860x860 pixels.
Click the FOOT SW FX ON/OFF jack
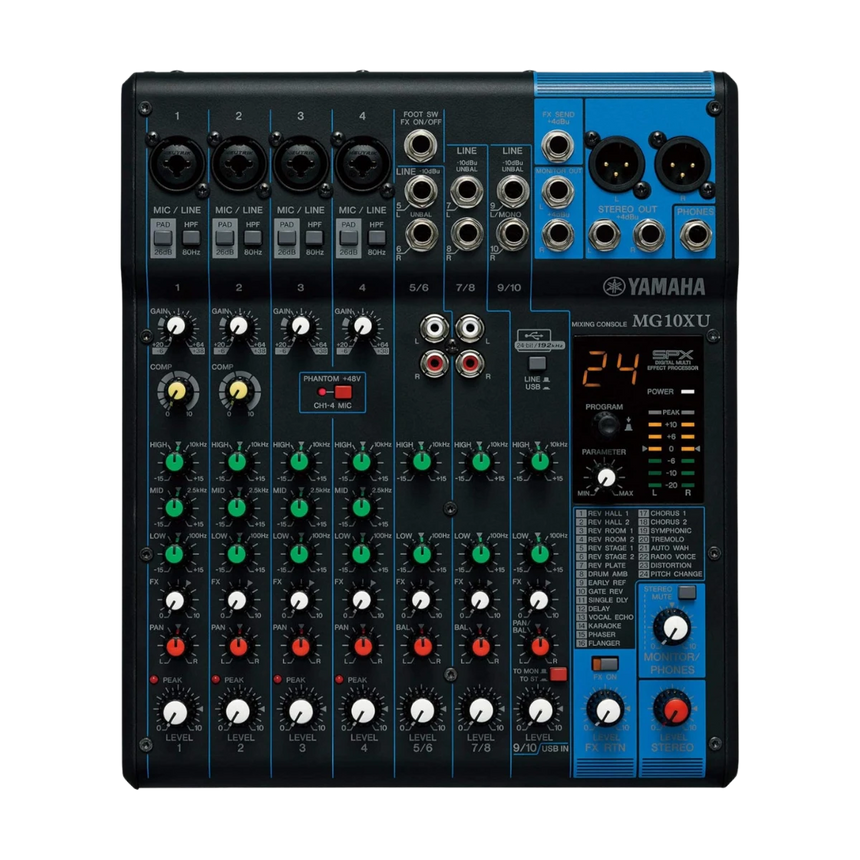[420, 146]
